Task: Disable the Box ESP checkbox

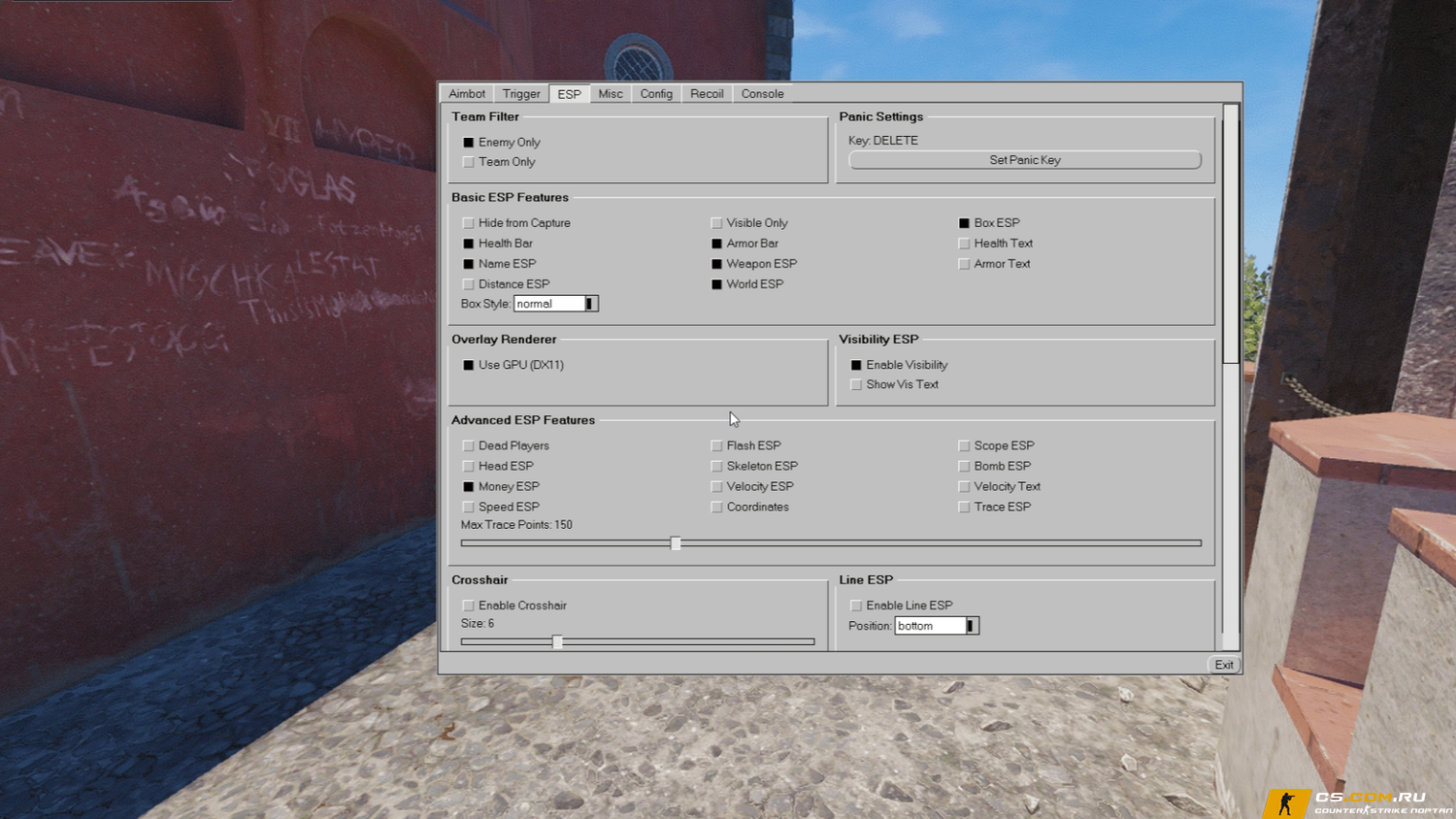Action: [x=964, y=223]
